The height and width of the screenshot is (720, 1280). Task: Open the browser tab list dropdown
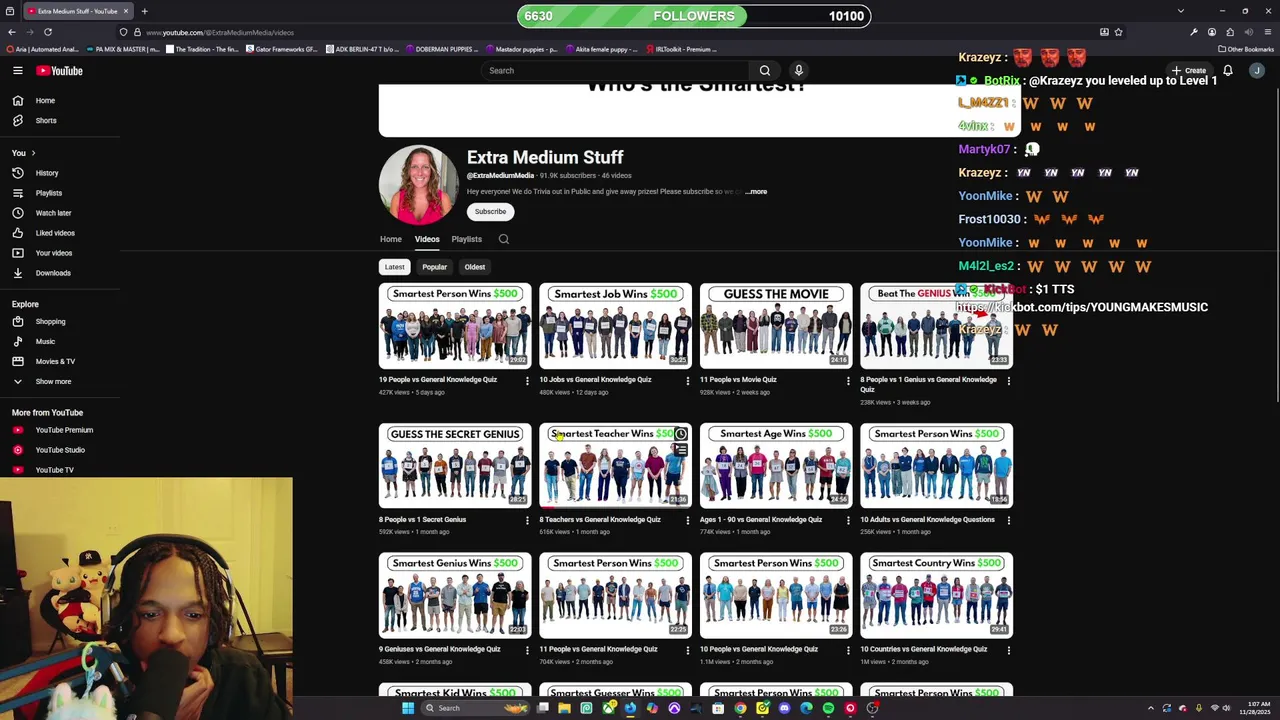[1181, 11]
